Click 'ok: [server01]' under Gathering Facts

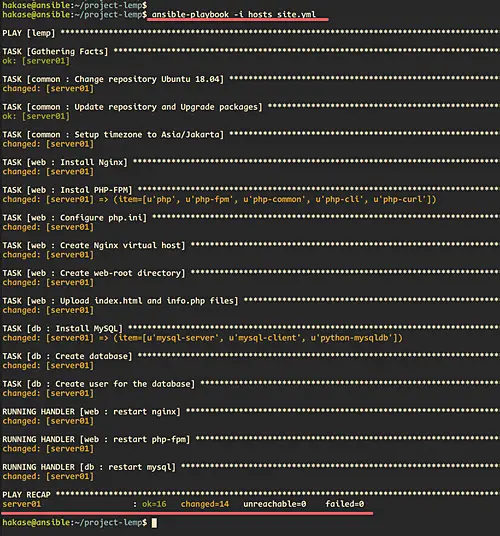(36, 61)
